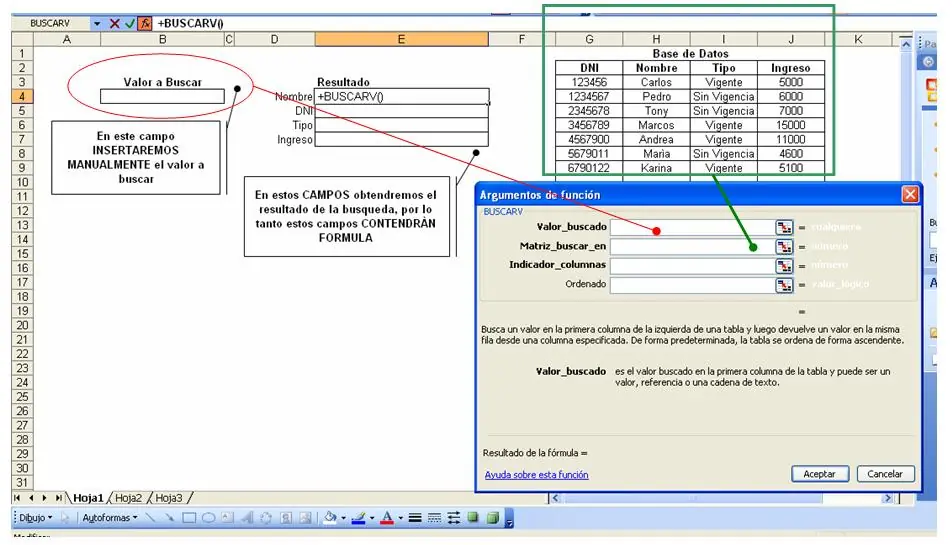Go to first sheet with tab scroll button
This screenshot has height=545, width=952.
pos(17,498)
